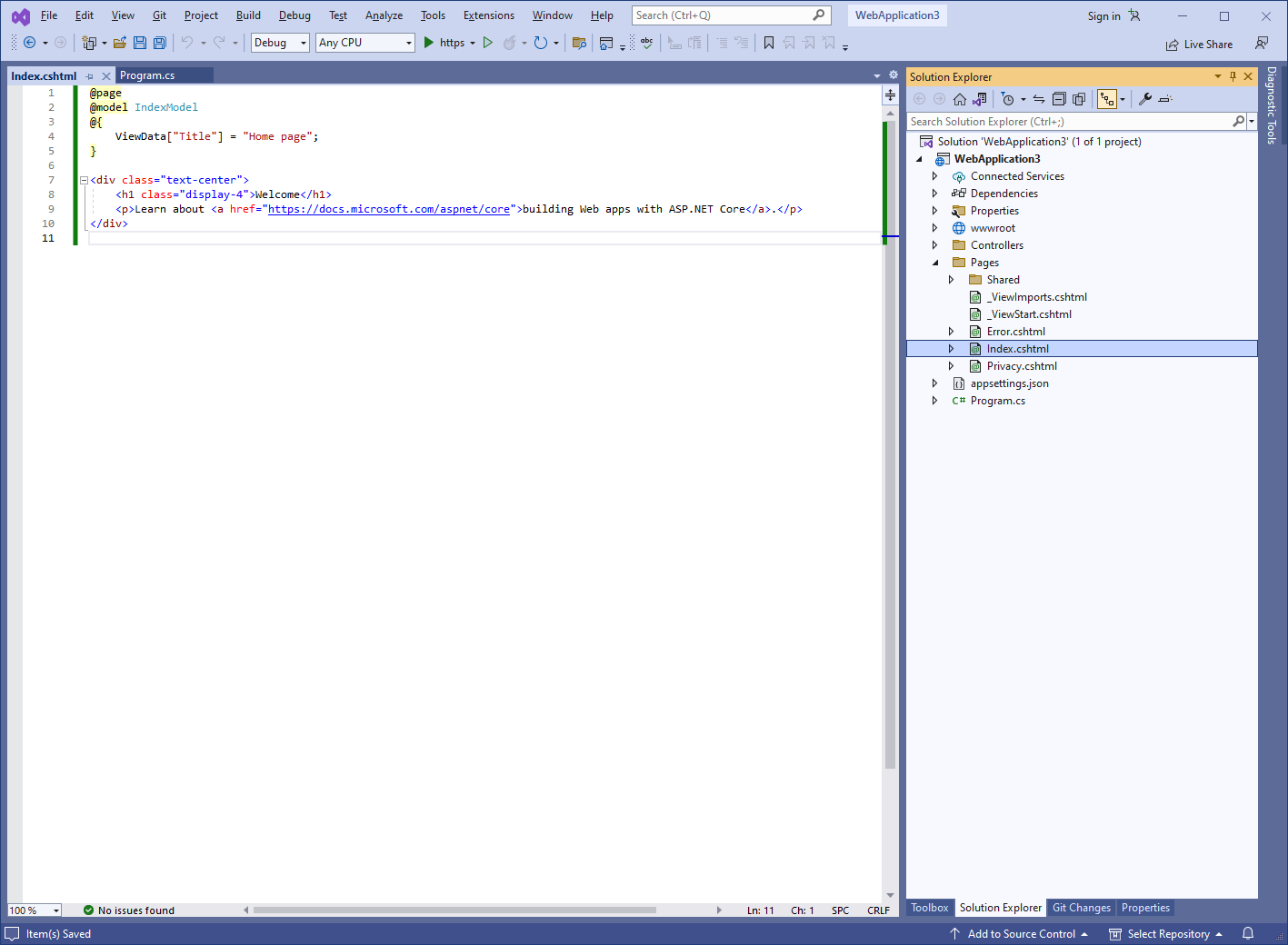Click Add to Source Control
This screenshot has height=945, width=1288.
coord(1020,934)
